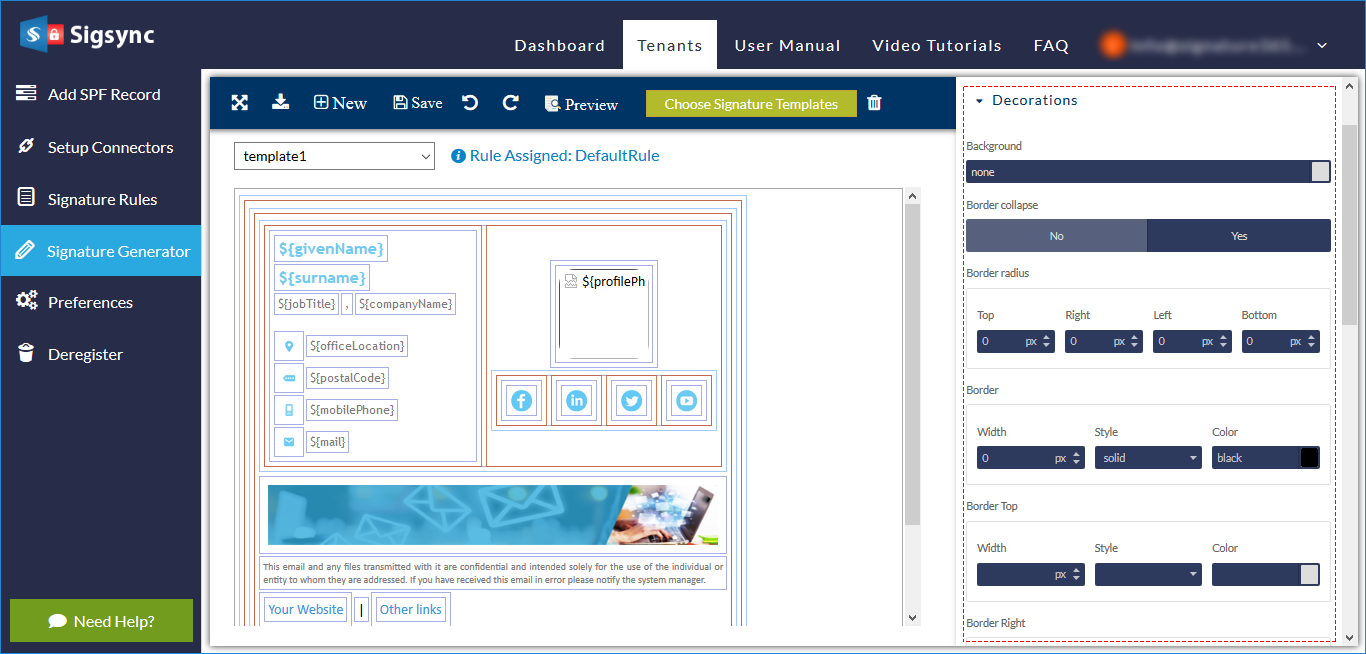Click Choose Signature Templates button
The width and height of the screenshot is (1366, 654).
(751, 104)
